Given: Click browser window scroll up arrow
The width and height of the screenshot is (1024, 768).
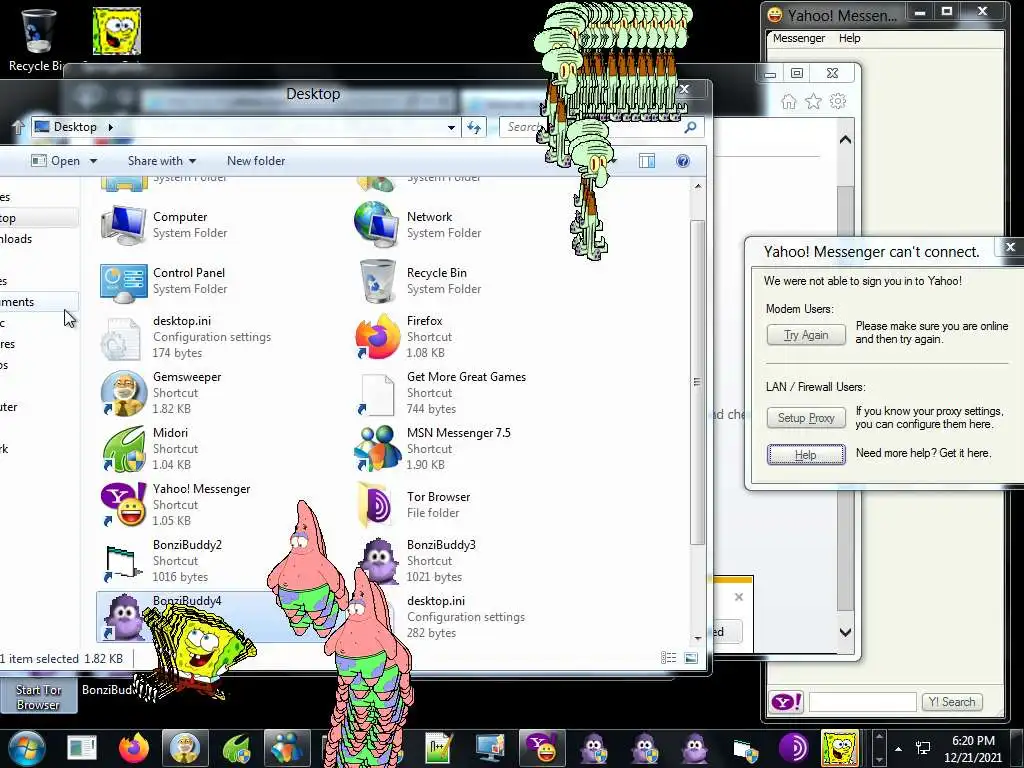Looking at the screenshot, I should pos(845,139).
